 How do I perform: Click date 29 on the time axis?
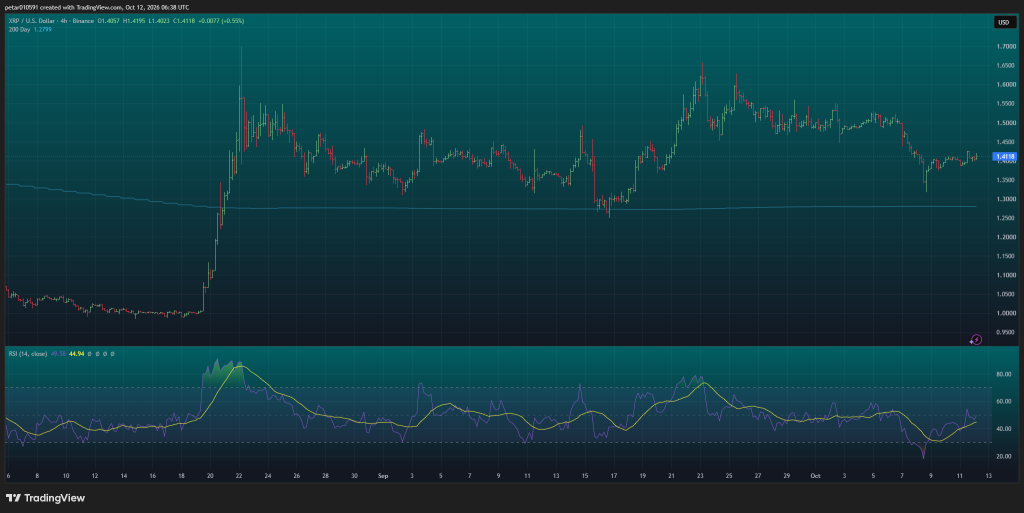pos(786,476)
